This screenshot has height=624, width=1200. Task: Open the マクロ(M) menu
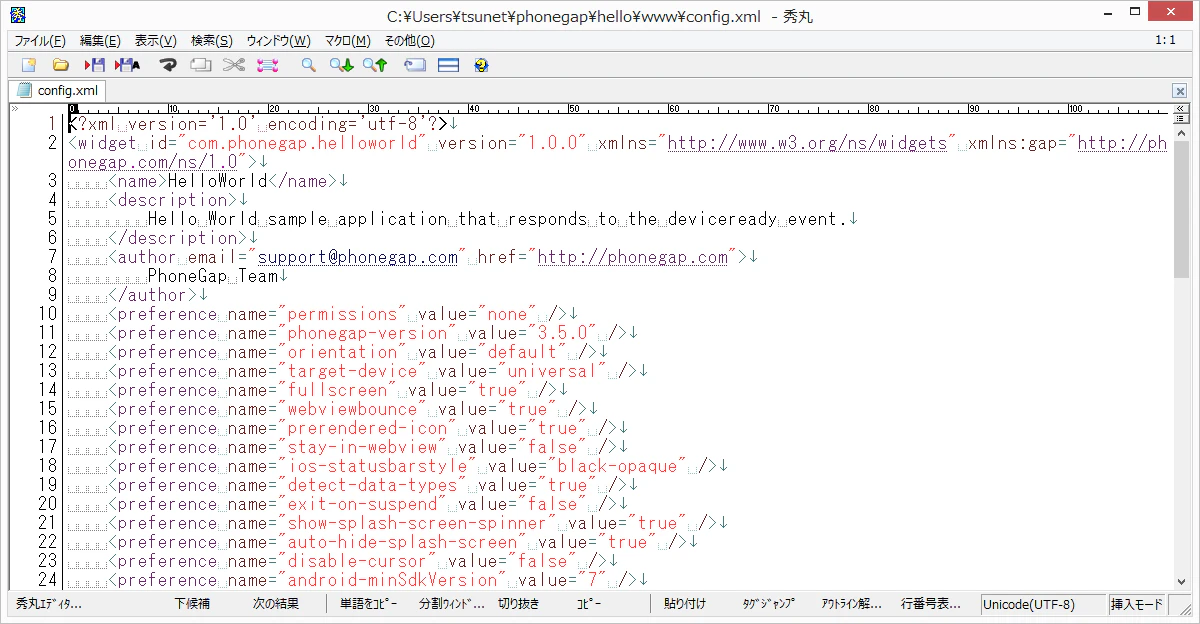(347, 41)
